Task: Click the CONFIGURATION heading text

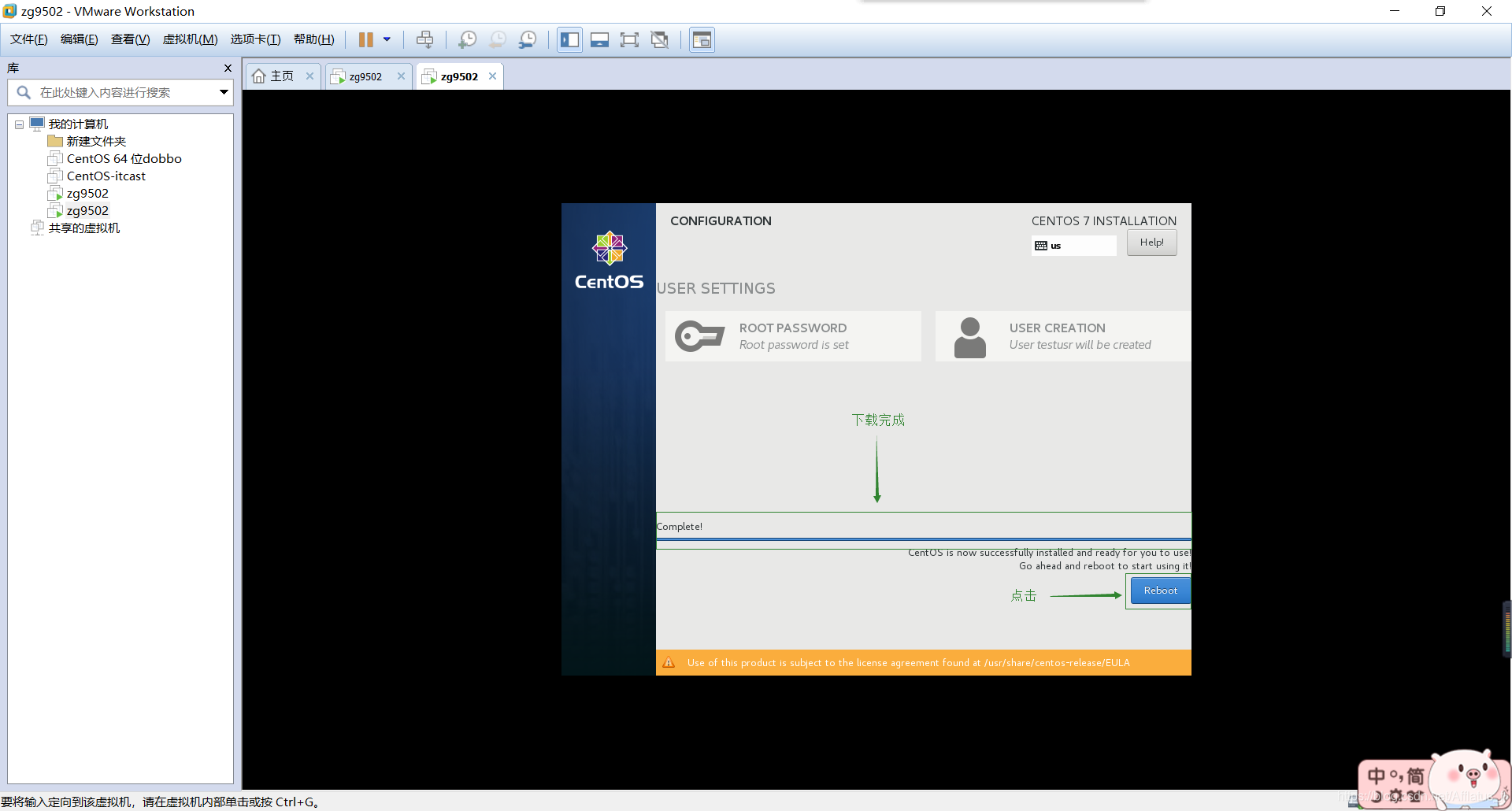Action: click(x=721, y=221)
